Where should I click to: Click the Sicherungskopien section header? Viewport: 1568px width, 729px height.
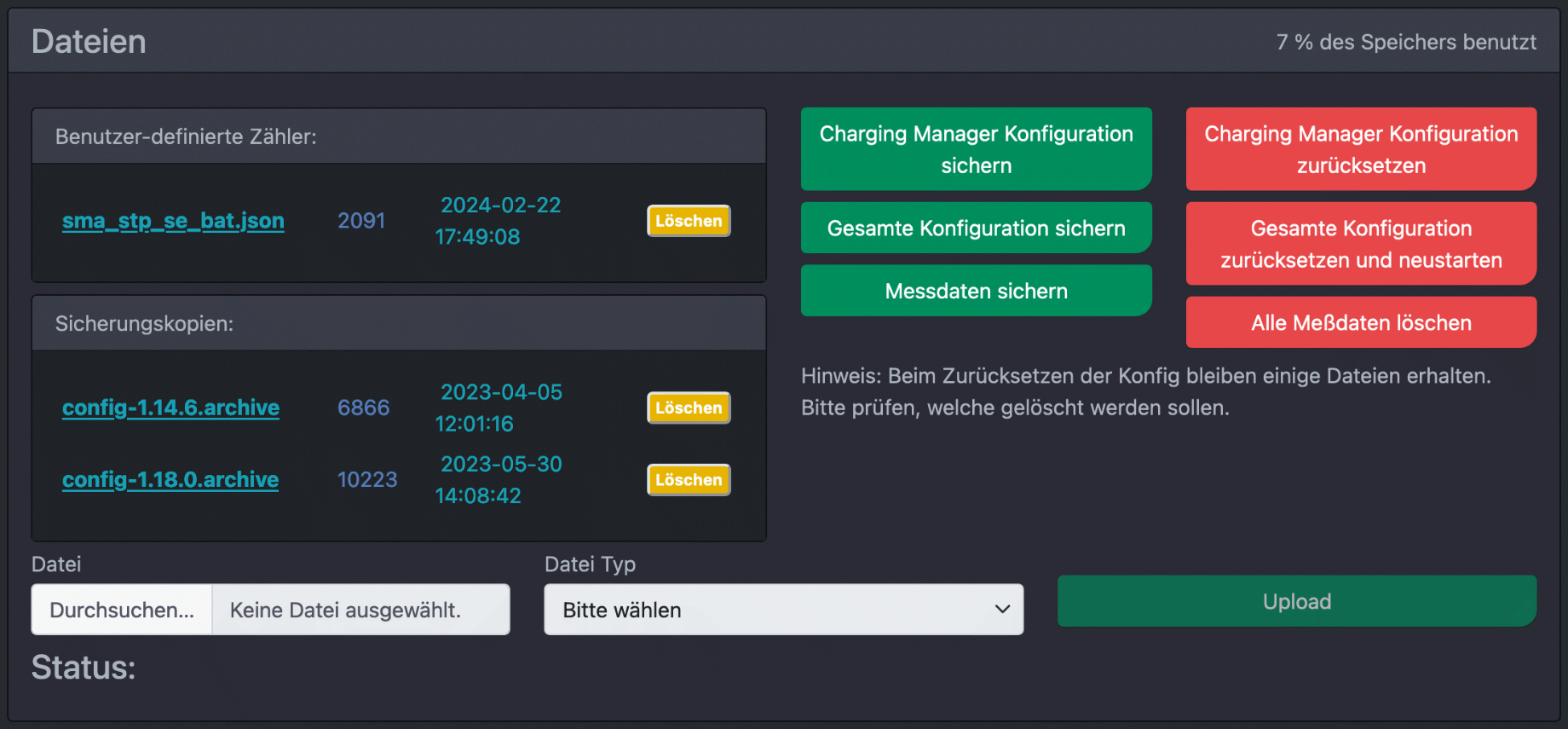click(x=144, y=324)
